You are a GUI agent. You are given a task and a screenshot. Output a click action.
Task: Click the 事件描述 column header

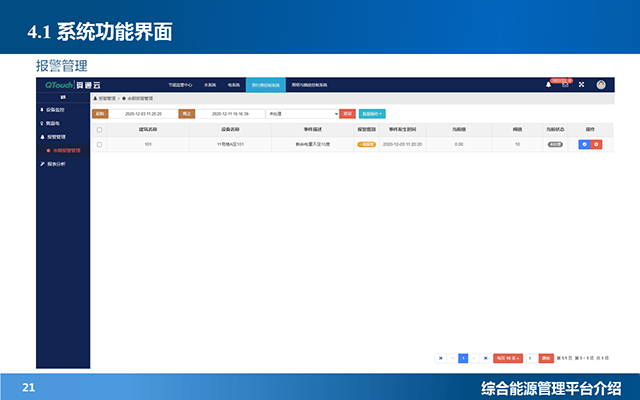tap(313, 129)
